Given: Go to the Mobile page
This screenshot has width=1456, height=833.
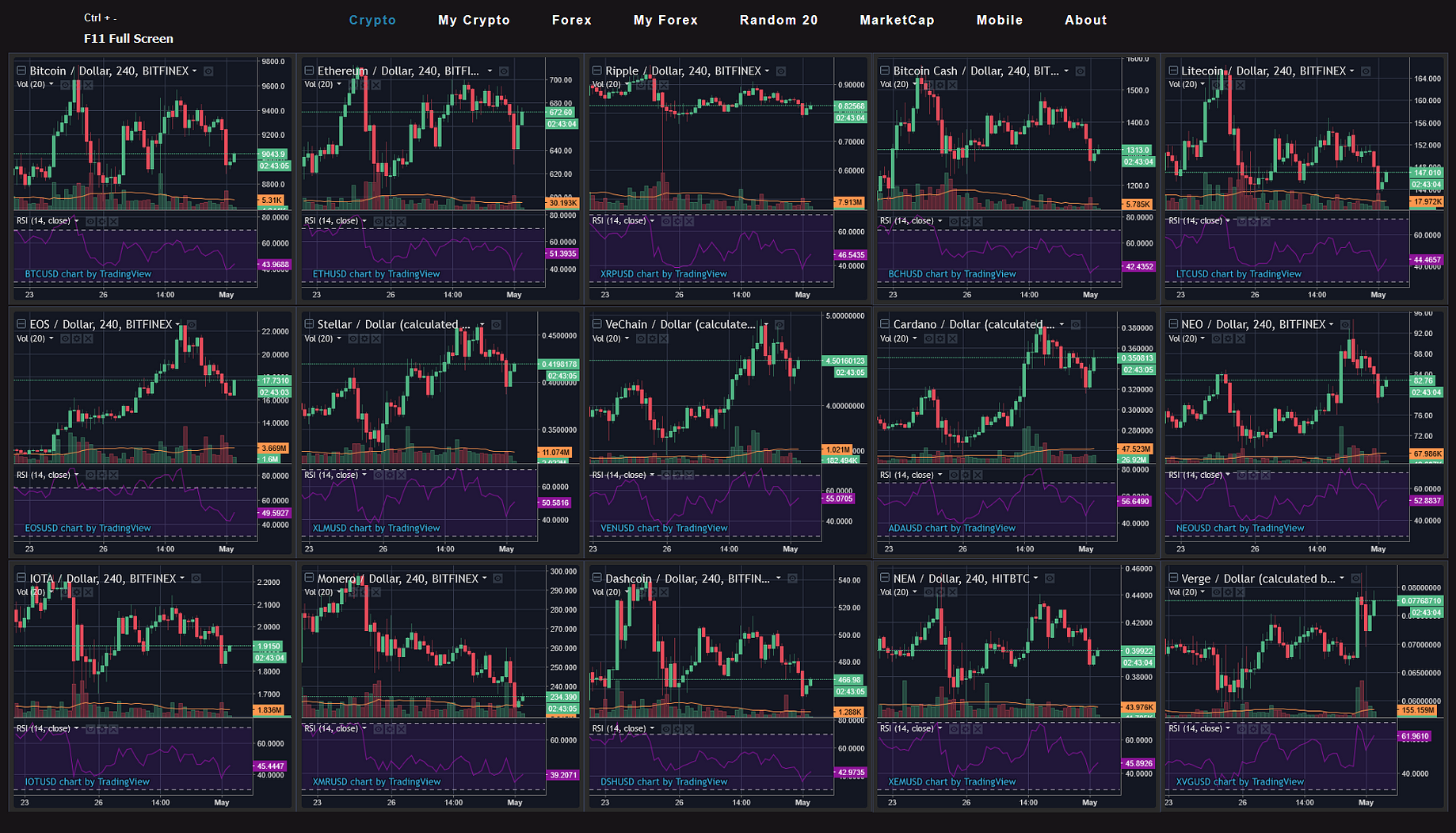Looking at the screenshot, I should click(x=1000, y=20).
